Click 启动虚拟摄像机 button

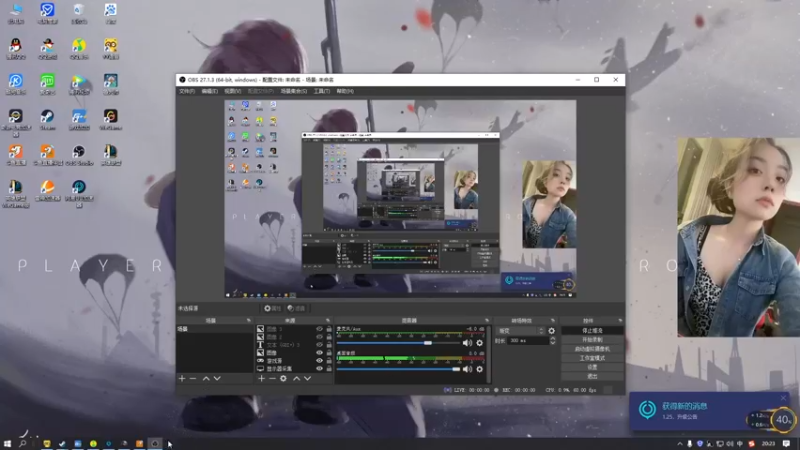592,349
